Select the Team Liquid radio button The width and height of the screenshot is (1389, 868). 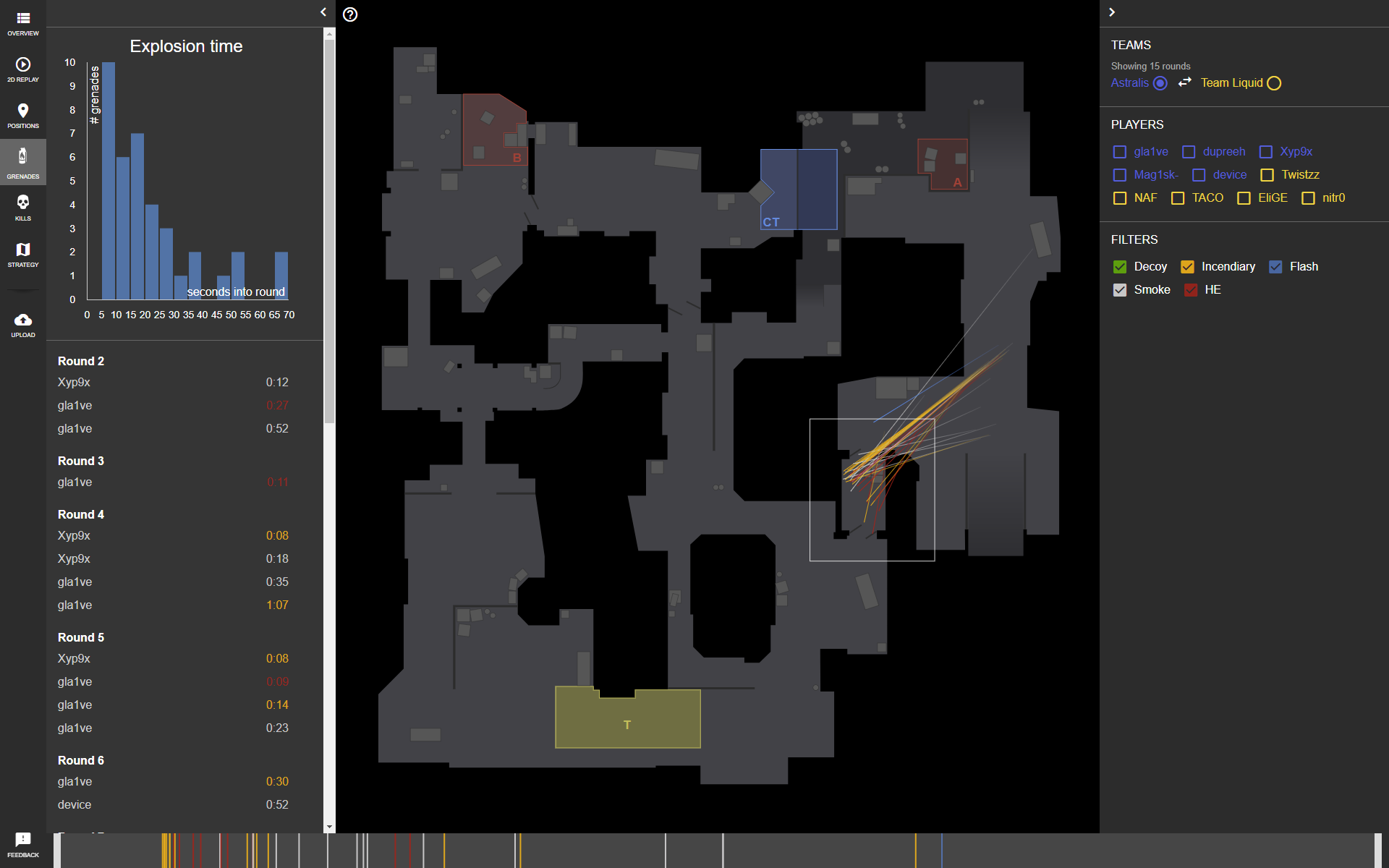pos(1274,82)
